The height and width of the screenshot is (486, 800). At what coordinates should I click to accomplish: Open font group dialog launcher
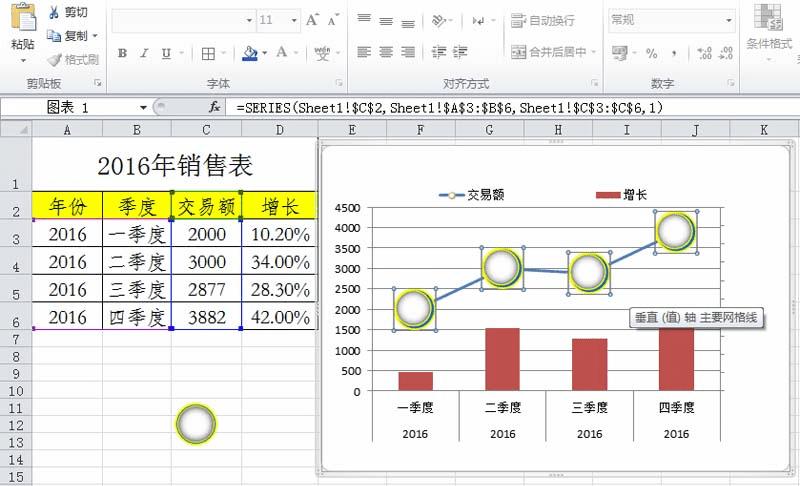tap(339, 83)
